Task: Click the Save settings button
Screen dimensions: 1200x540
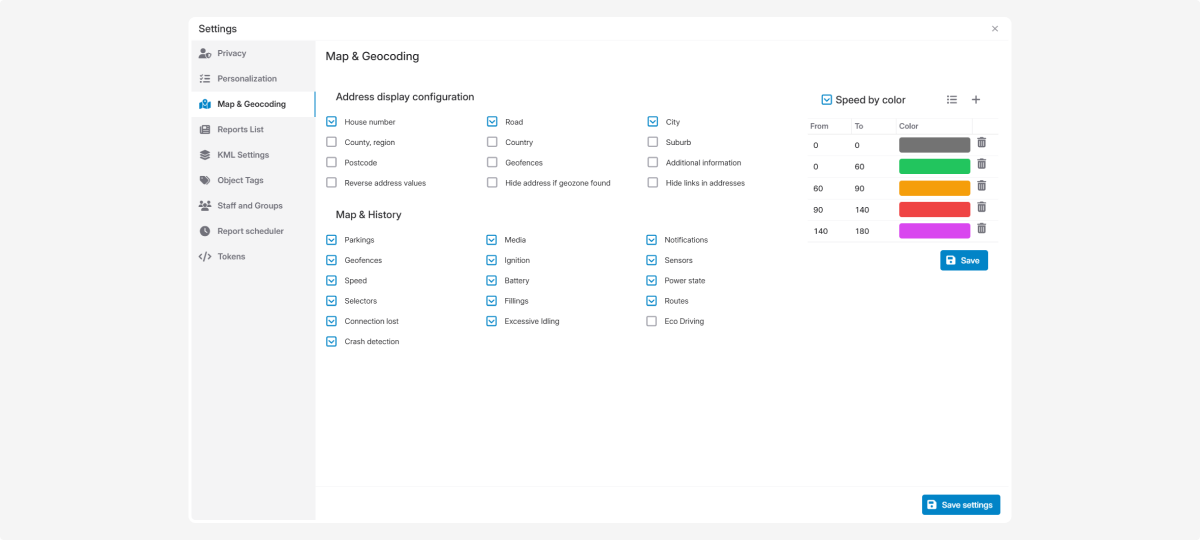Action: 960,505
